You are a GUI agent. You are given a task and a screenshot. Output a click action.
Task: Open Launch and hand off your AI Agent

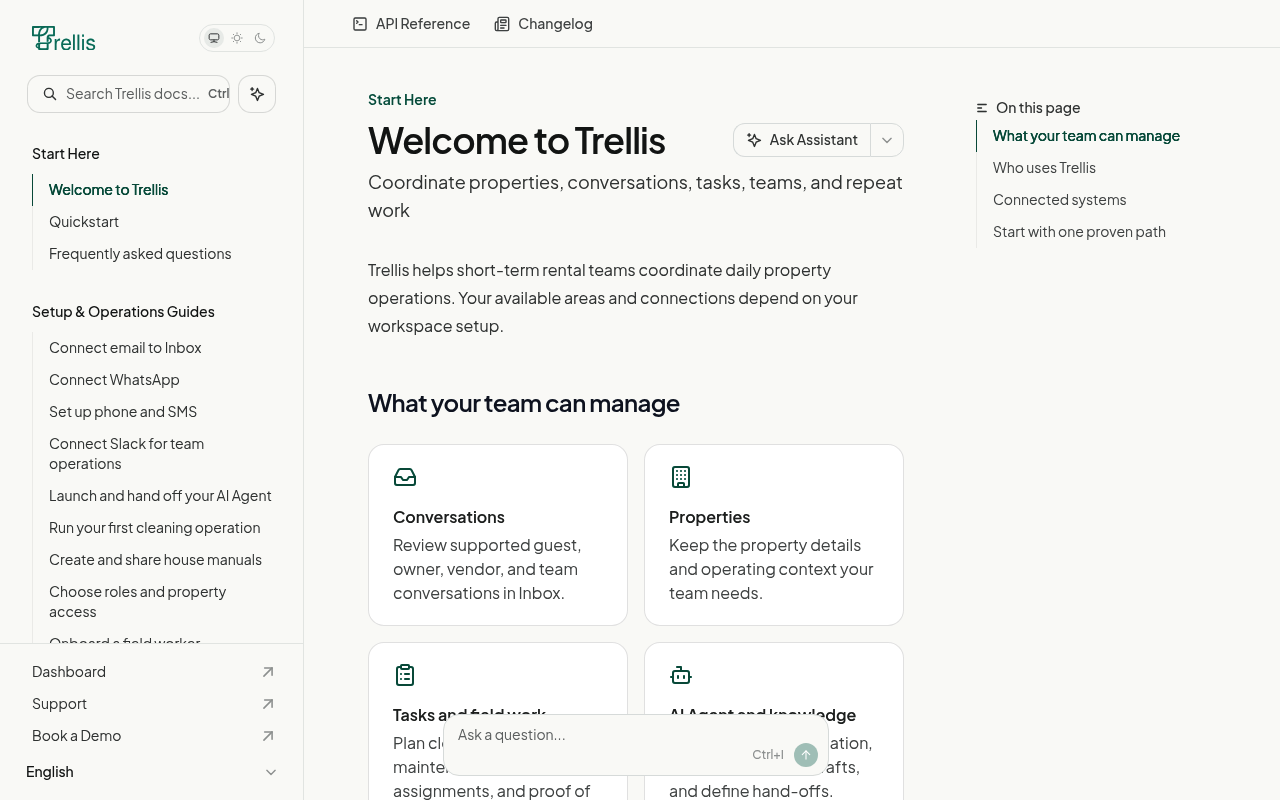pos(160,496)
